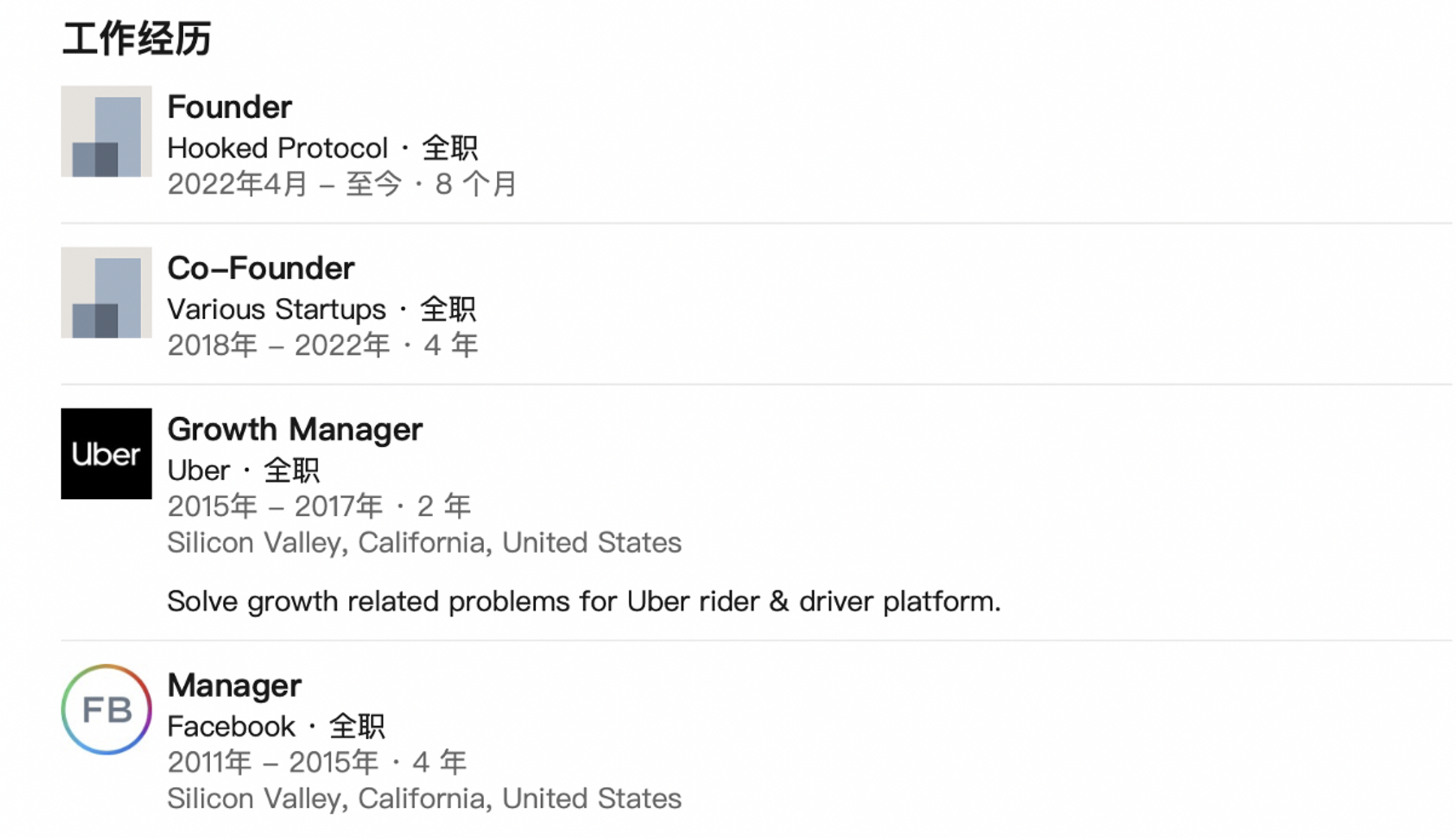
Task: Click the Uber company name text
Action: [198, 471]
